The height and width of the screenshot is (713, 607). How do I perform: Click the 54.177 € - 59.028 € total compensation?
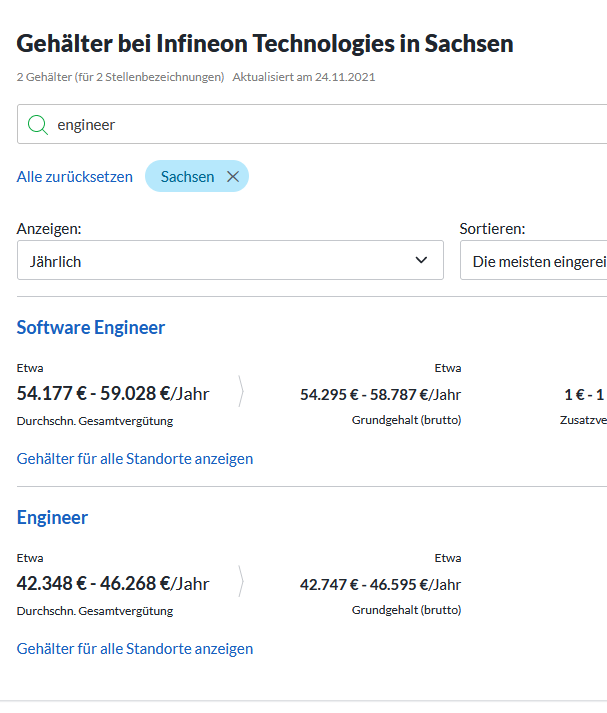point(113,393)
